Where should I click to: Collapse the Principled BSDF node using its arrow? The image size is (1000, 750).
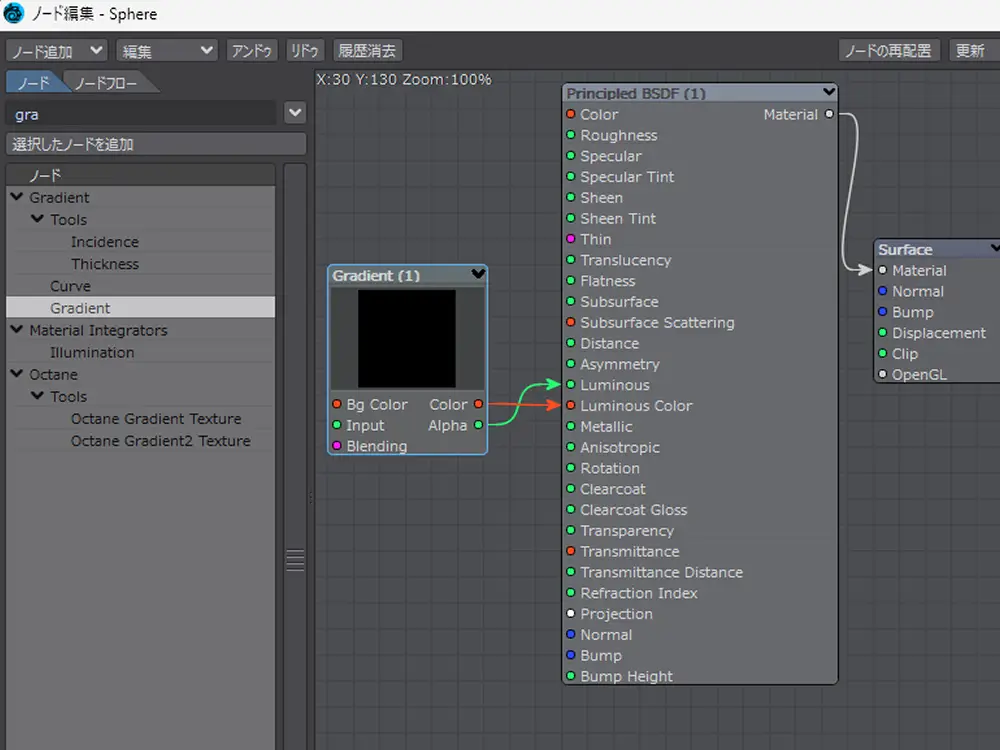(x=828, y=92)
